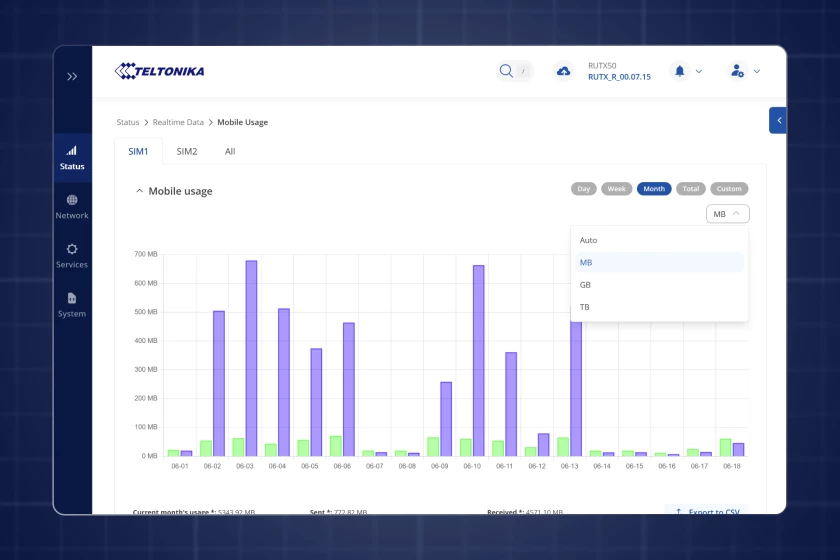Image resolution: width=840 pixels, height=560 pixels.
Task: Click Export to CSV button
Action: [x=705, y=511]
